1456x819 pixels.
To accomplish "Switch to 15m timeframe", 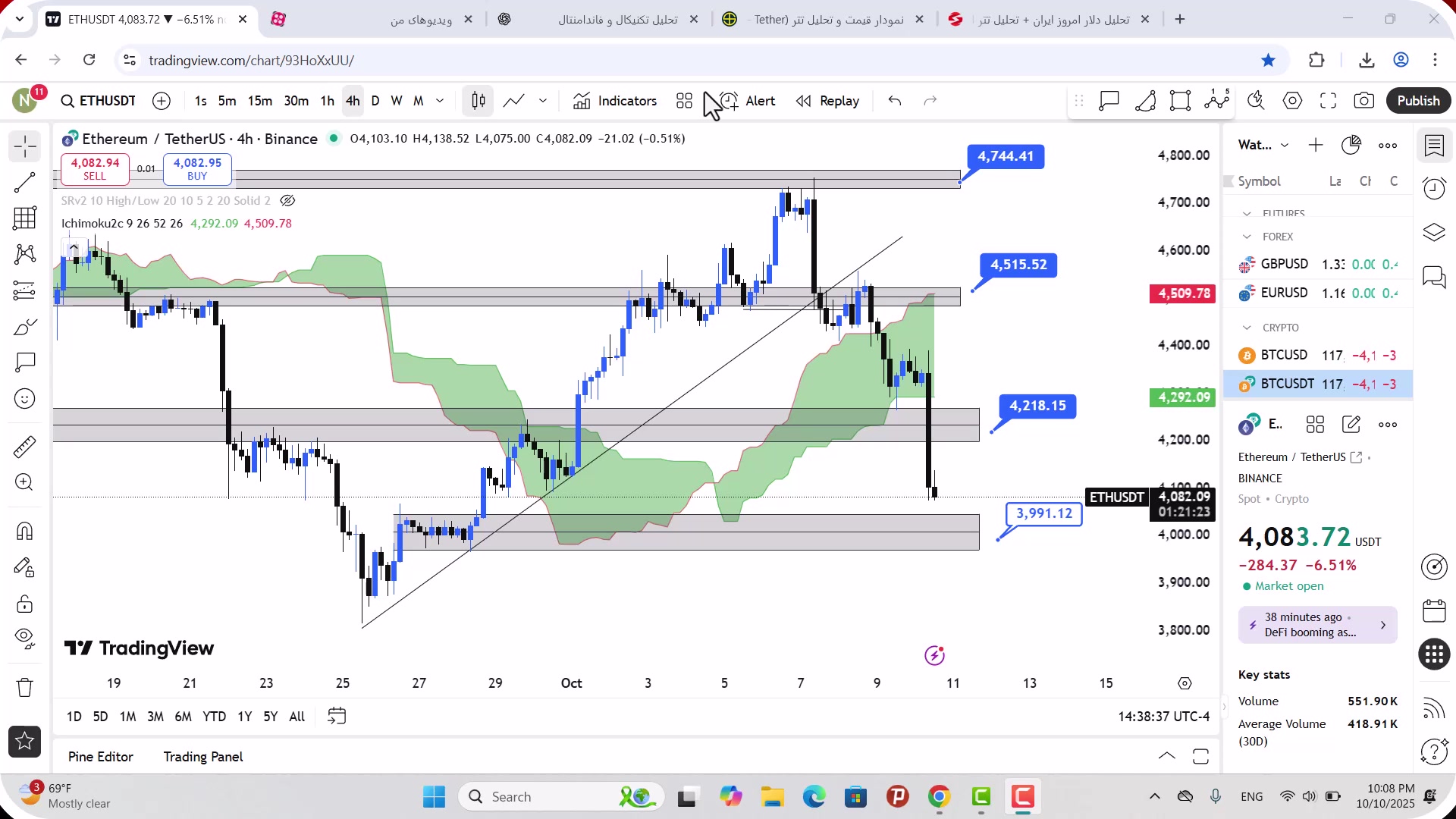I will tap(260, 101).
